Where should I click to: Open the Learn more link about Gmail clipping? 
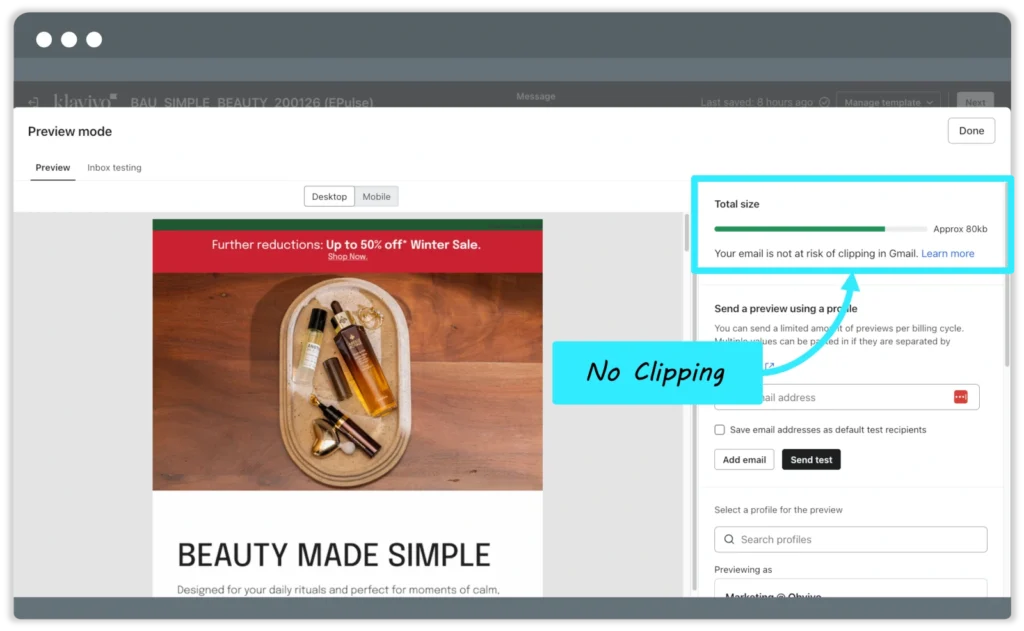[947, 253]
